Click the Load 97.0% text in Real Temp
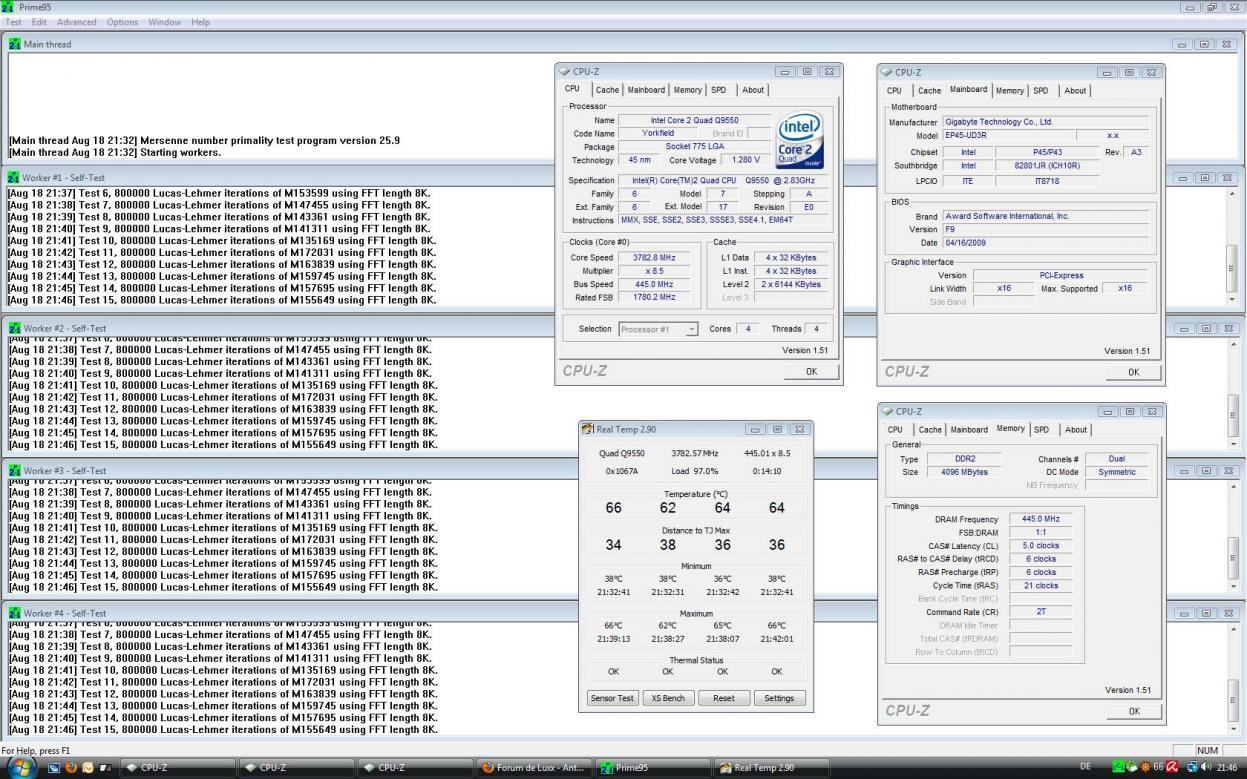1247x779 pixels. (x=695, y=470)
